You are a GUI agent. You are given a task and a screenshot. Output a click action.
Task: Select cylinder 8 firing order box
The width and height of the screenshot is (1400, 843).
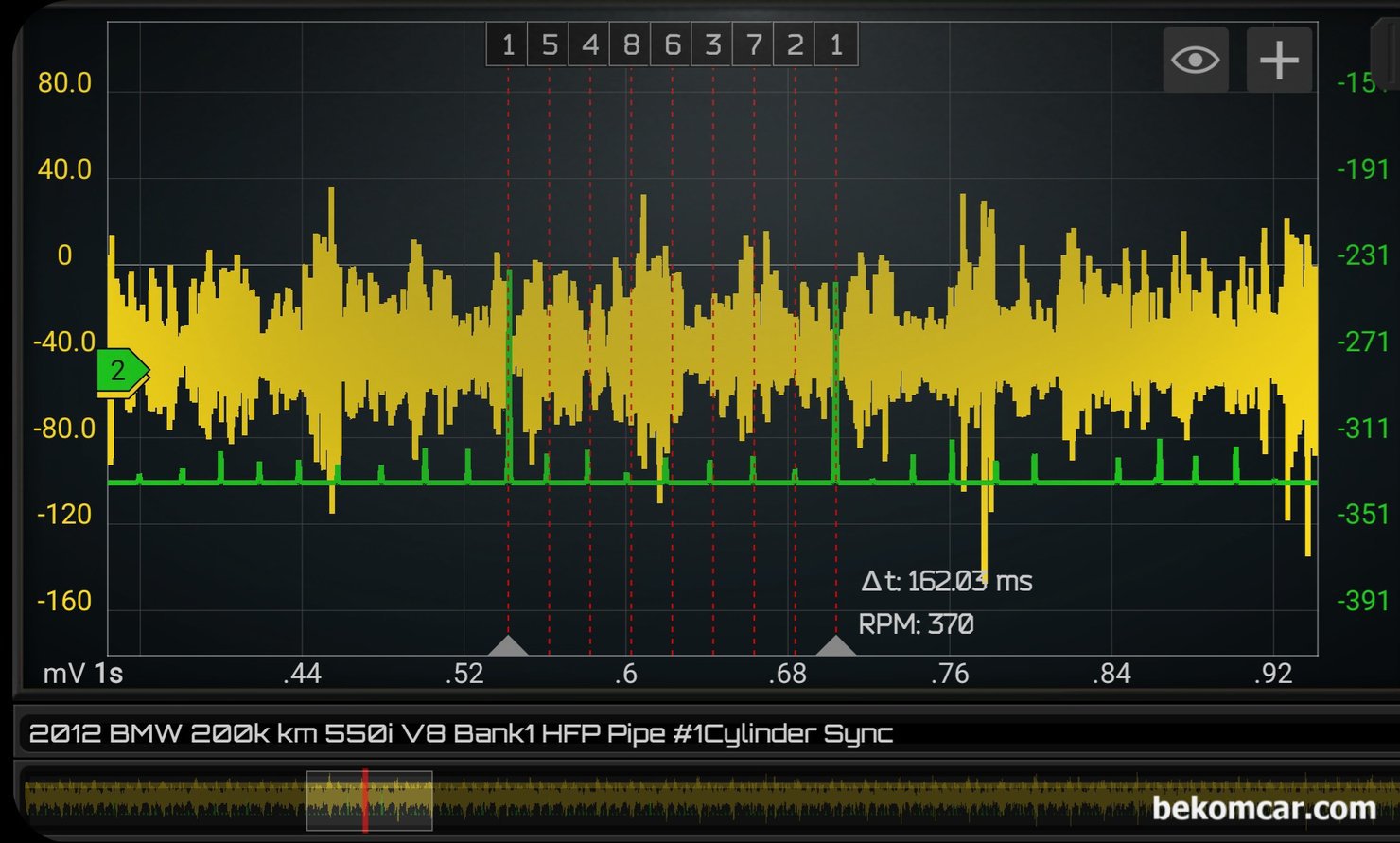631,44
